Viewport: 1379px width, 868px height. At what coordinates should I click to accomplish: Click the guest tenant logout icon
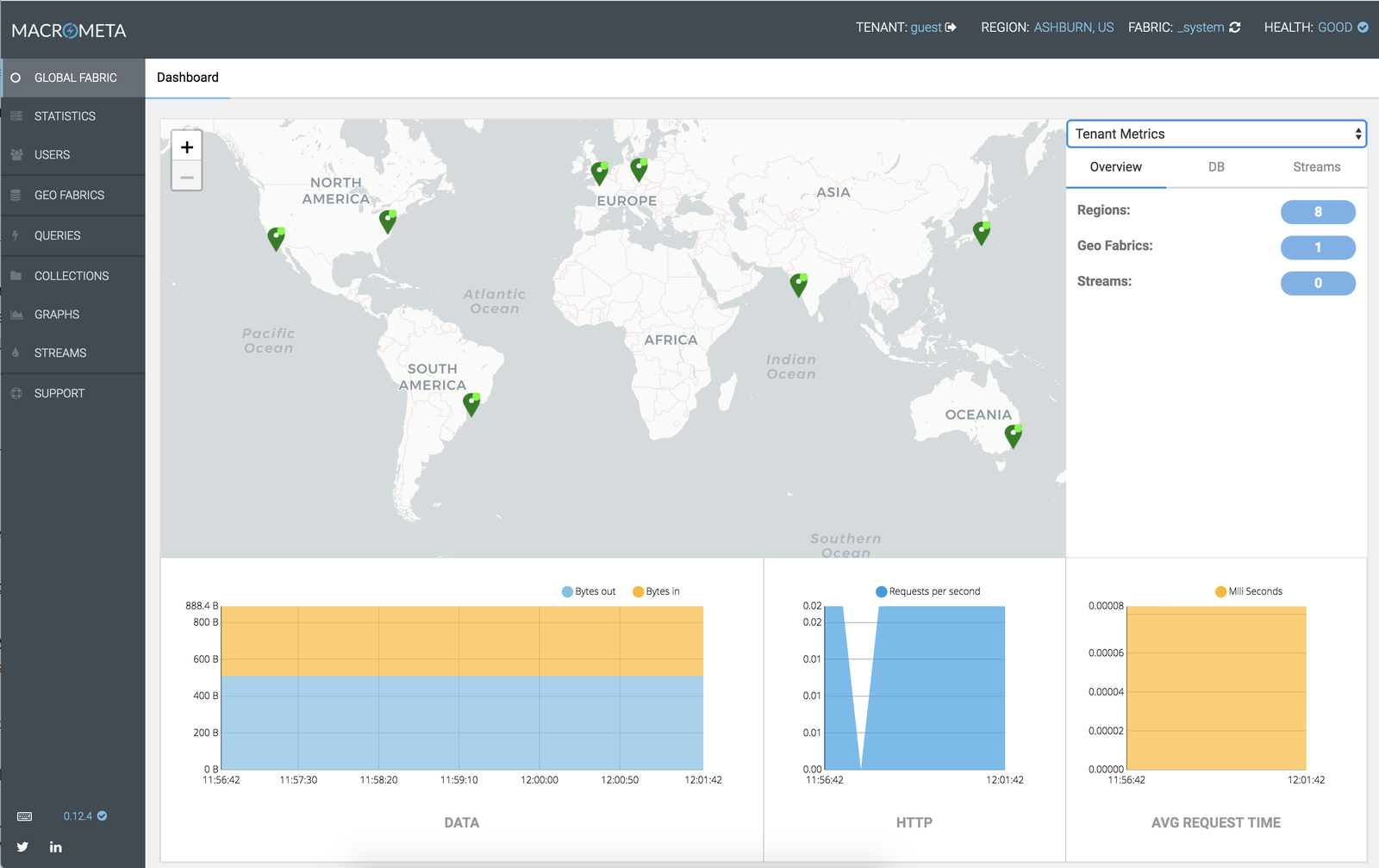951,28
